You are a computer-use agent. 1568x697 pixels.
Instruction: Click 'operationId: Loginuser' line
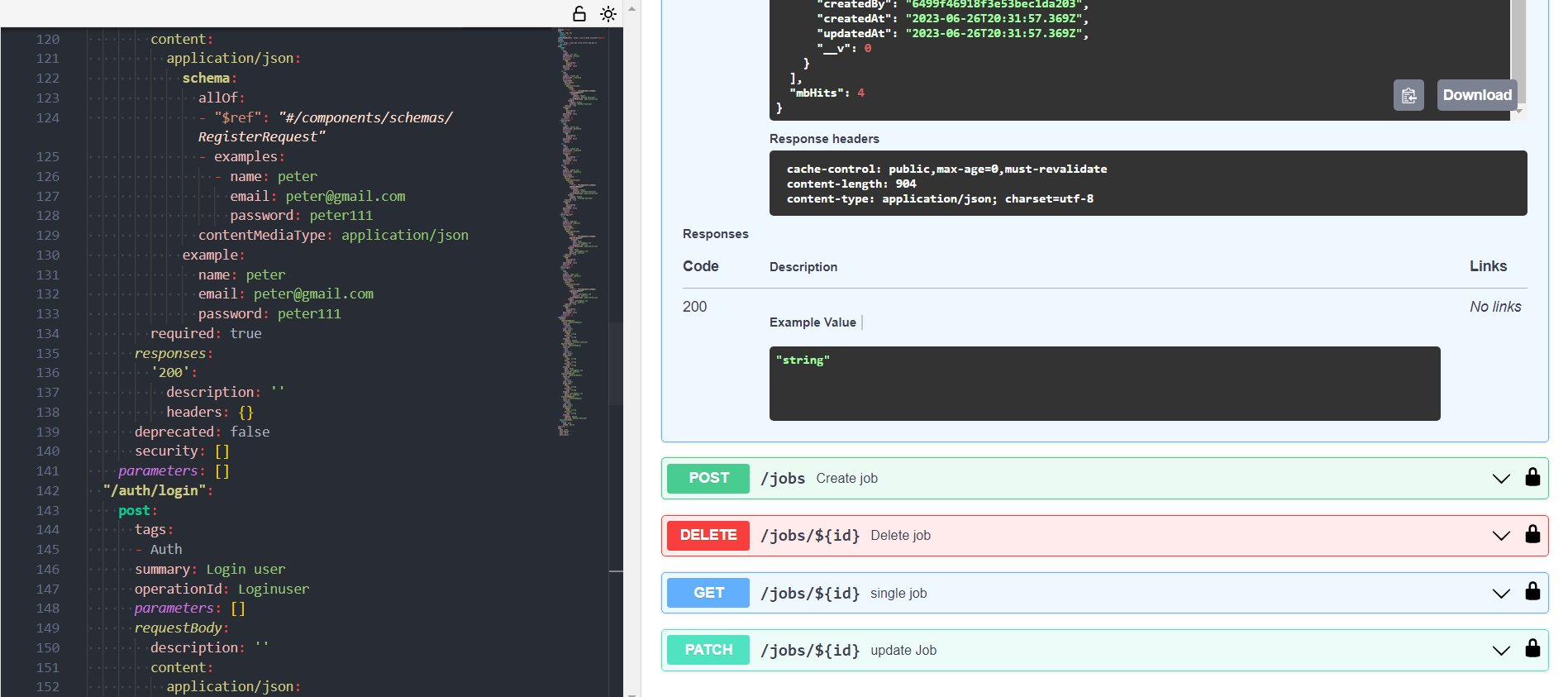coord(222,589)
